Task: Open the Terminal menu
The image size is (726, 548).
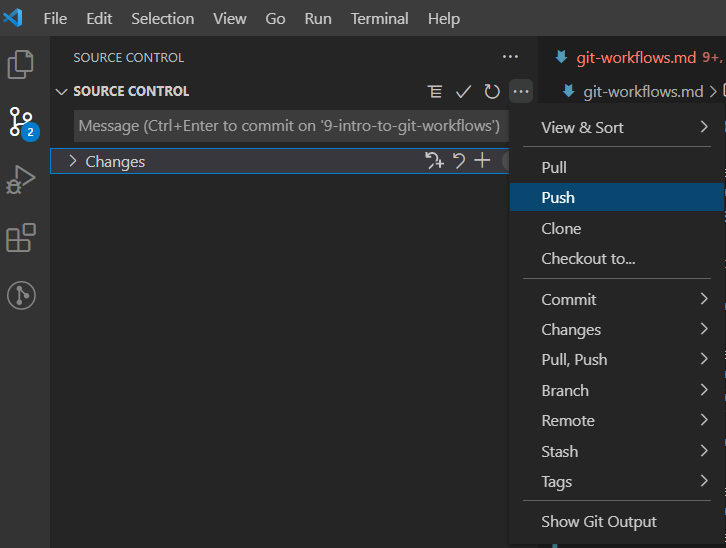Action: pyautogui.click(x=379, y=19)
